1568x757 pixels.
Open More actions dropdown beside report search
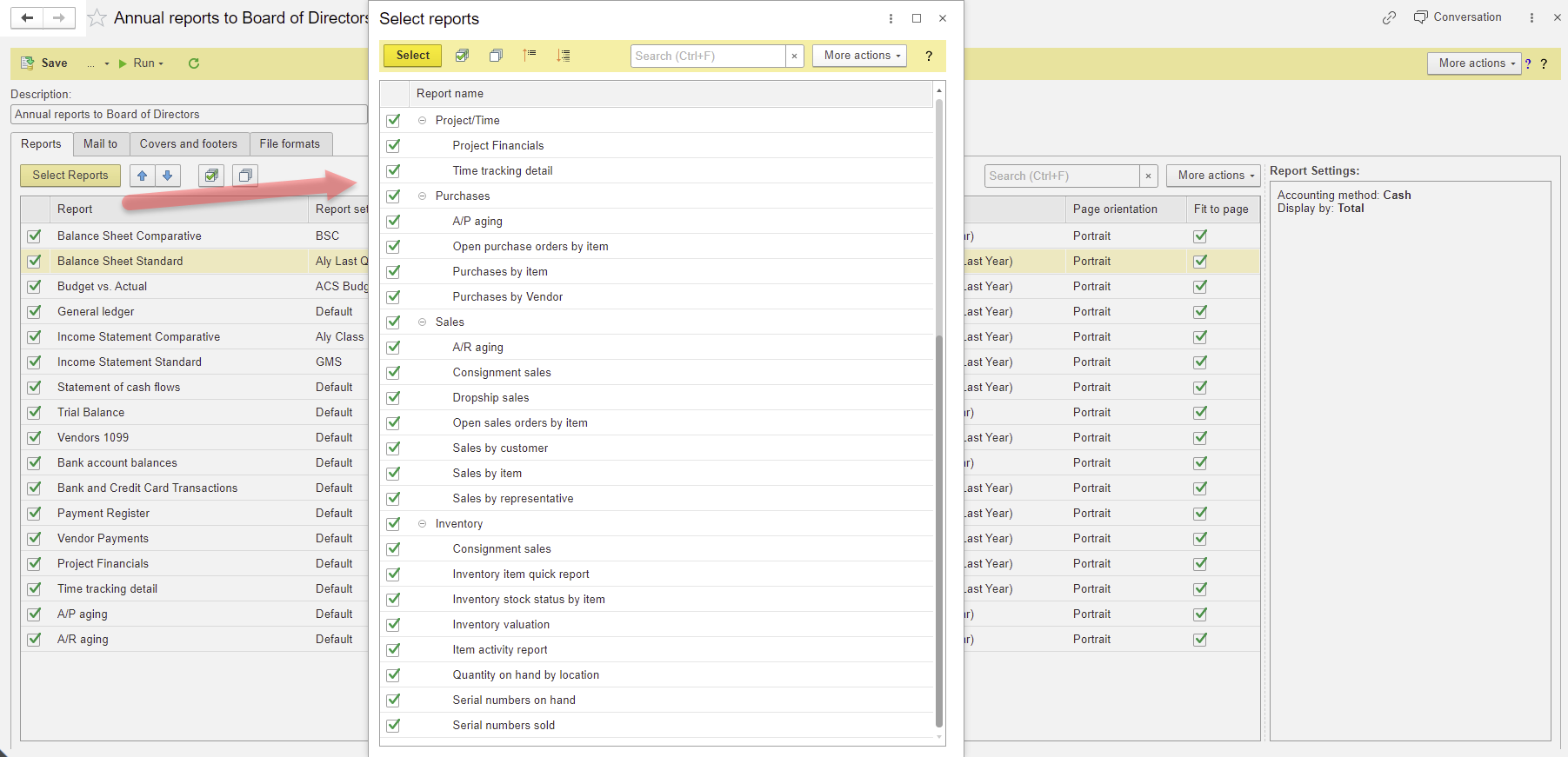[1212, 176]
